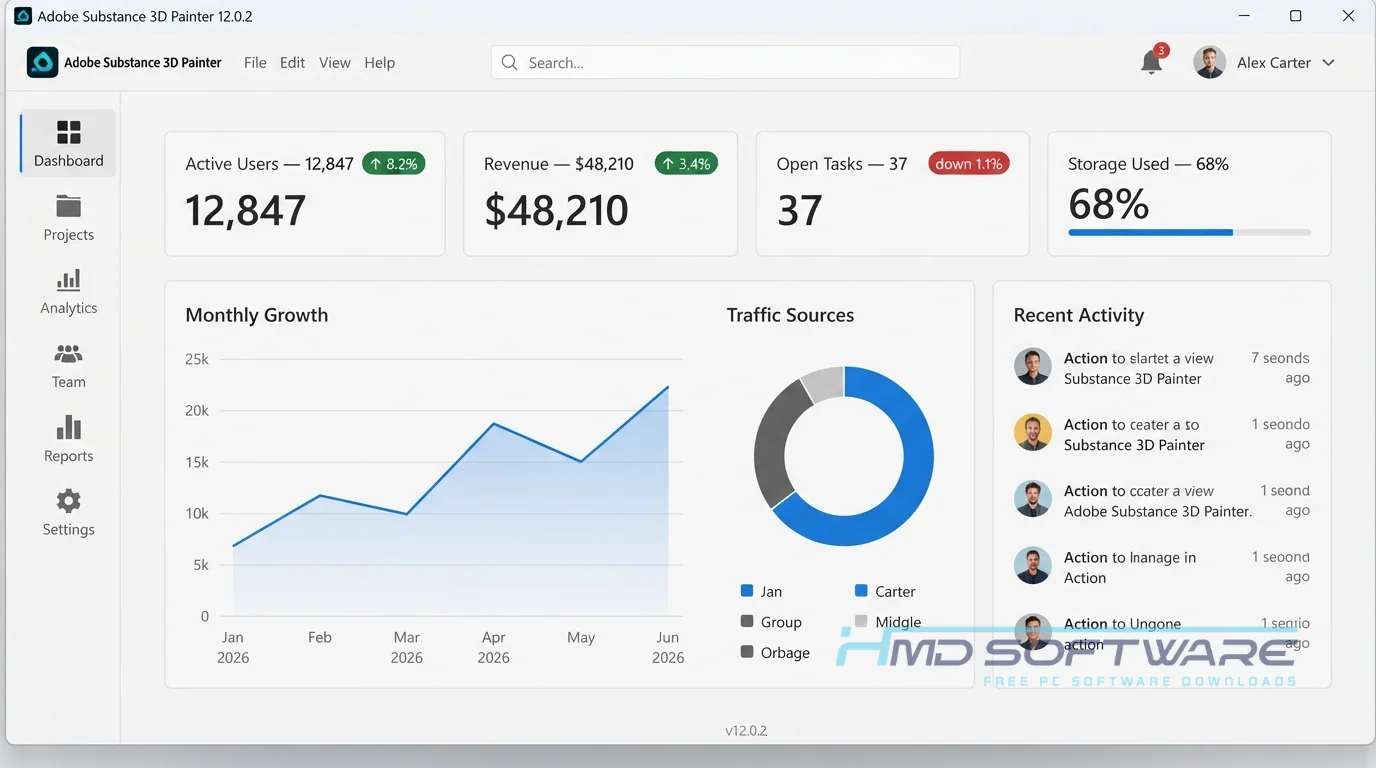Click the notification bell with badge 3
Screen dimensions: 1376x768
[x=1152, y=62]
